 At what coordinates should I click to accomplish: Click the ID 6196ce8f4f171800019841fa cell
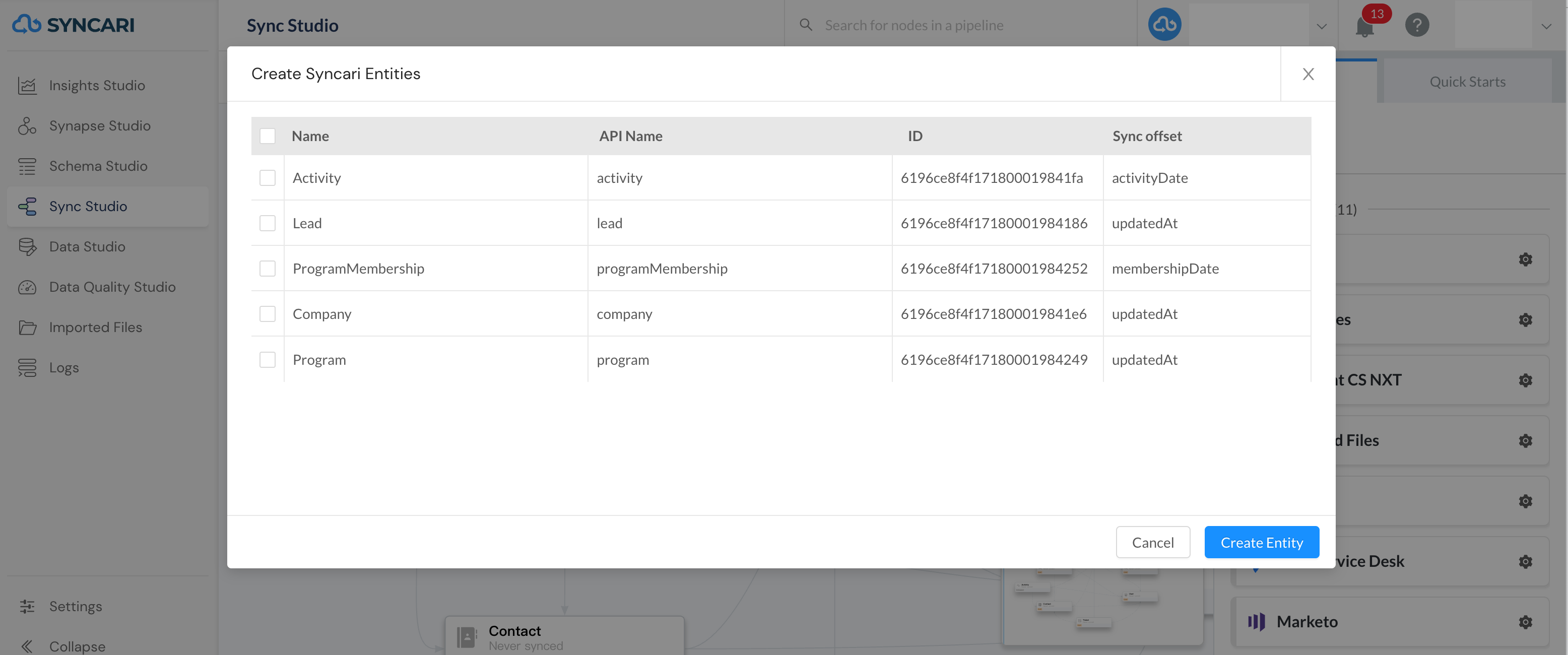tap(998, 178)
